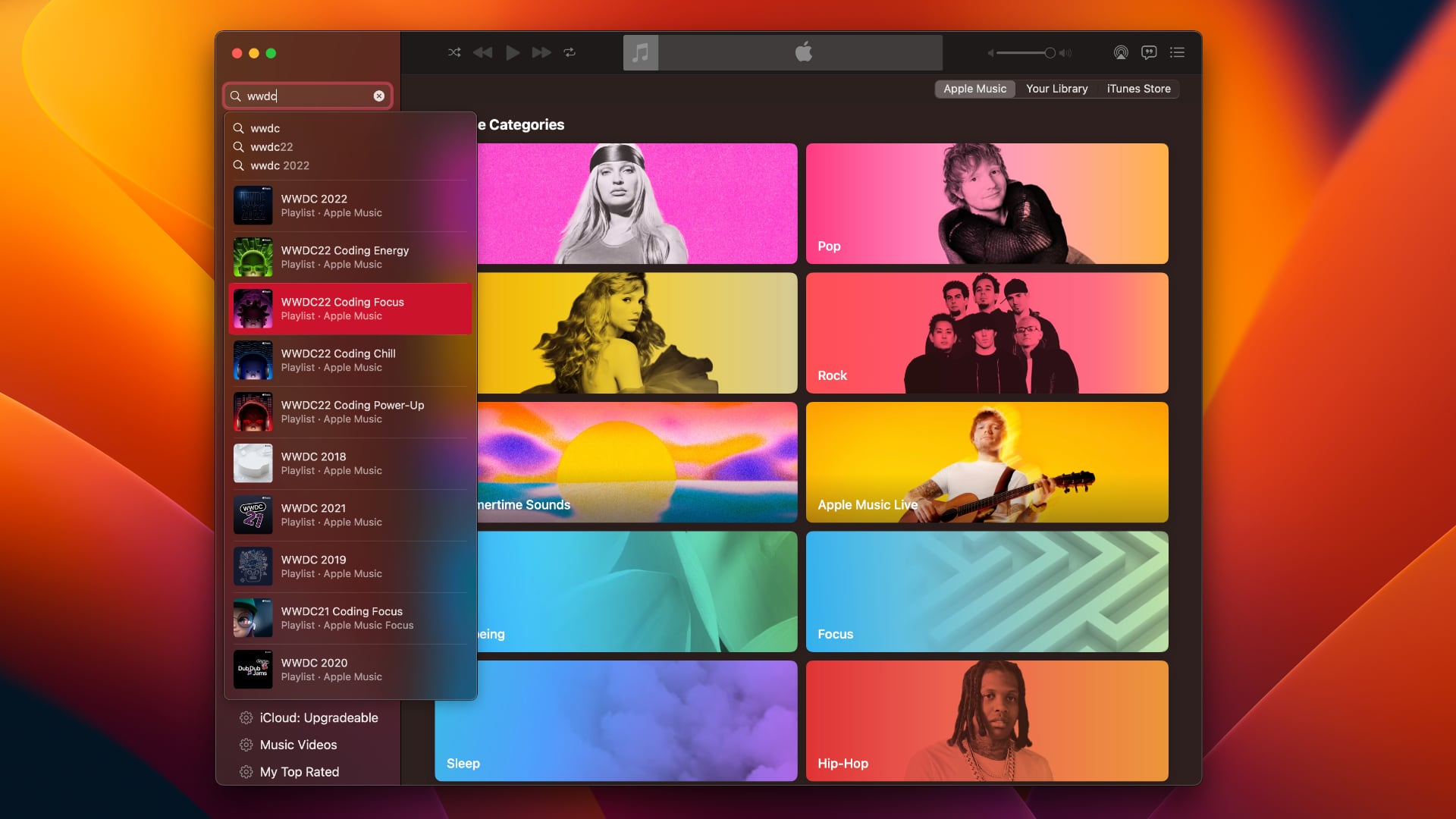
Task: Switch to Your Library search scope
Action: pos(1057,89)
